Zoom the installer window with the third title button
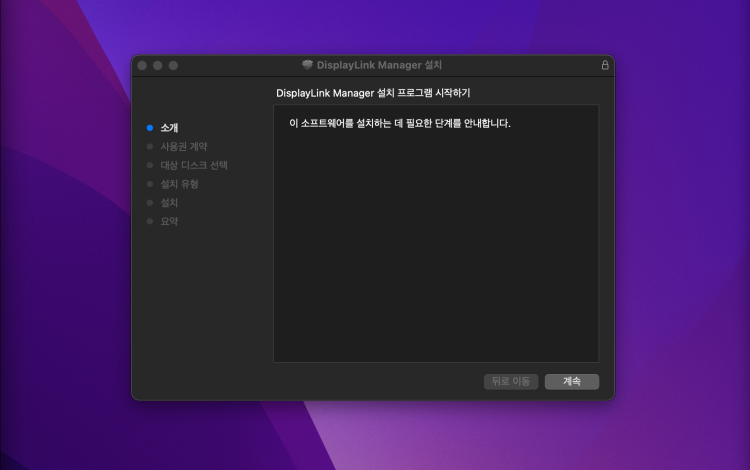This screenshot has width=750, height=470. click(x=173, y=66)
